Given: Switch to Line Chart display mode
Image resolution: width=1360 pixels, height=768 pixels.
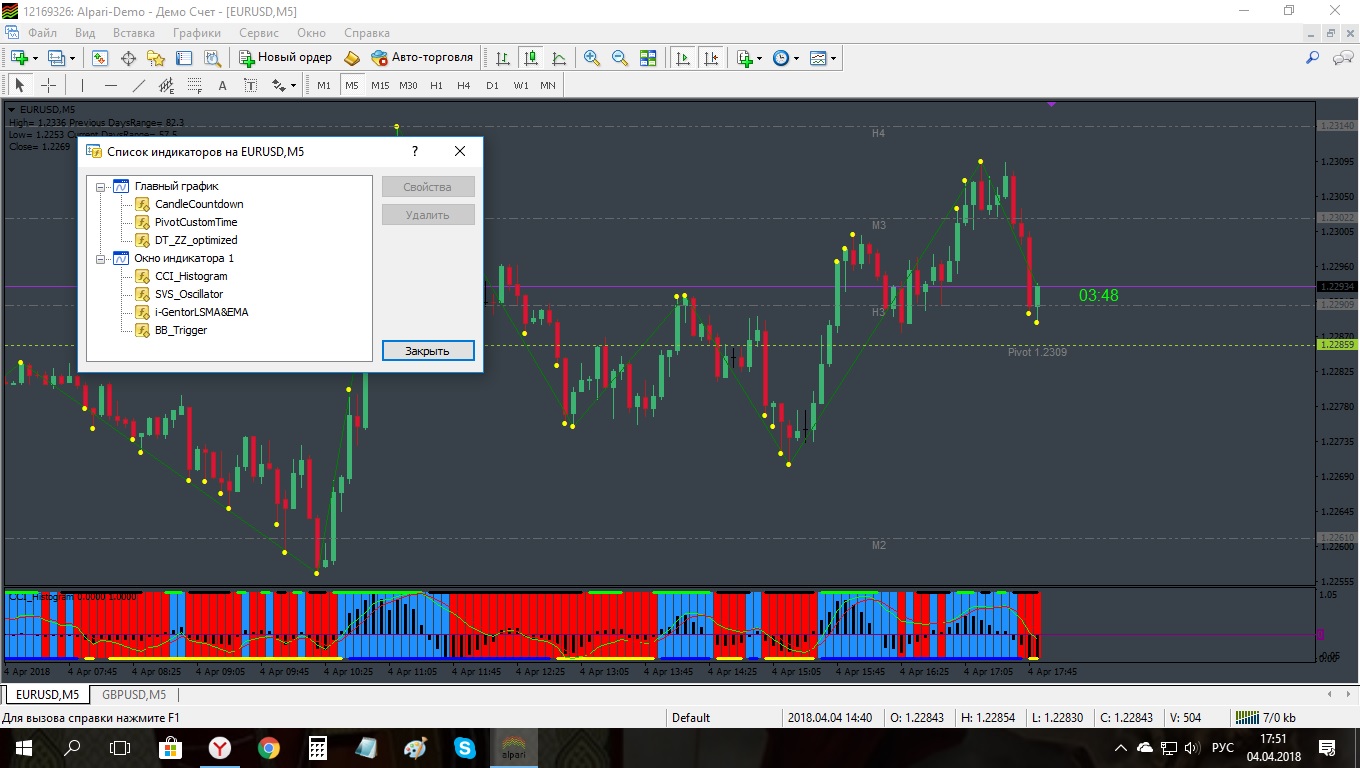Looking at the screenshot, I should click(x=558, y=58).
